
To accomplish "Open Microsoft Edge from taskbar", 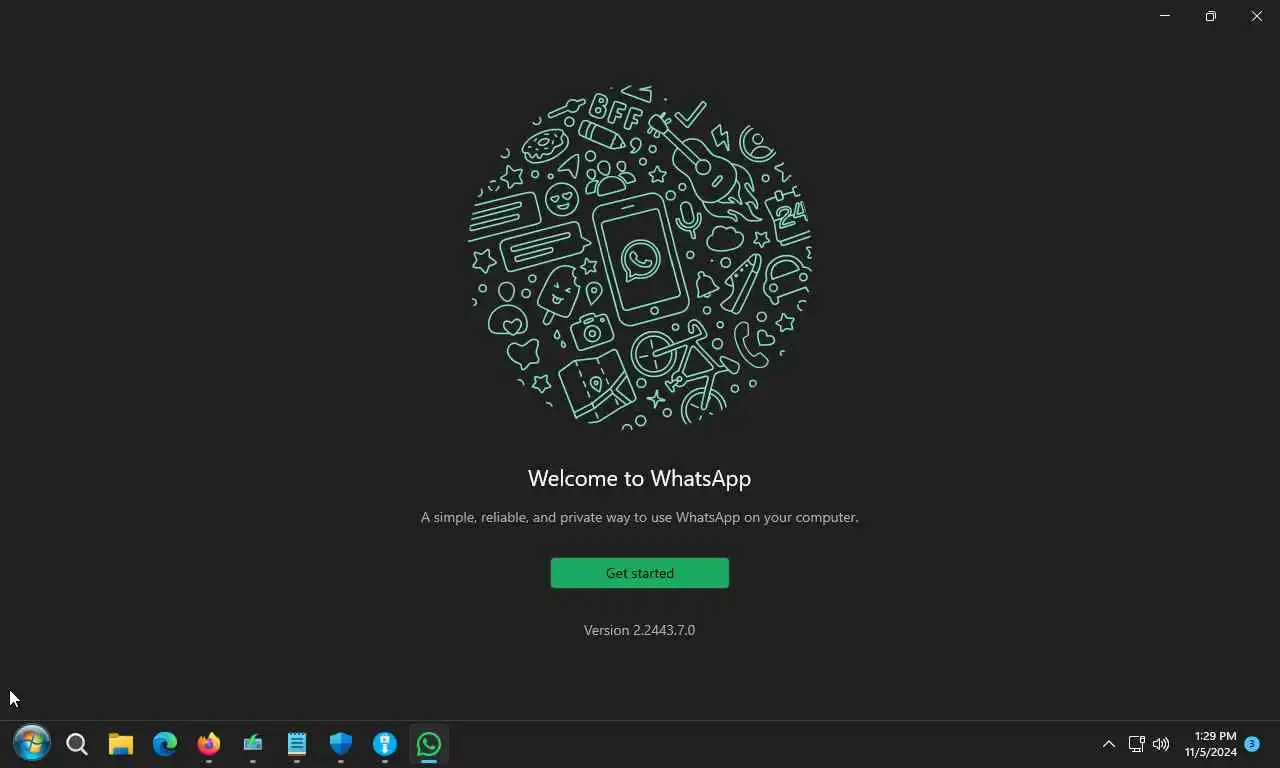I will tap(165, 744).
